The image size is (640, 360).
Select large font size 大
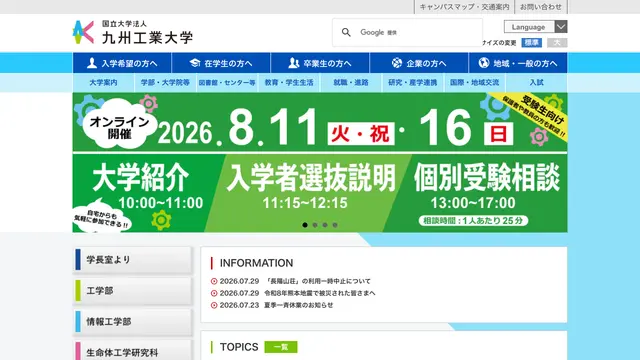(x=557, y=42)
